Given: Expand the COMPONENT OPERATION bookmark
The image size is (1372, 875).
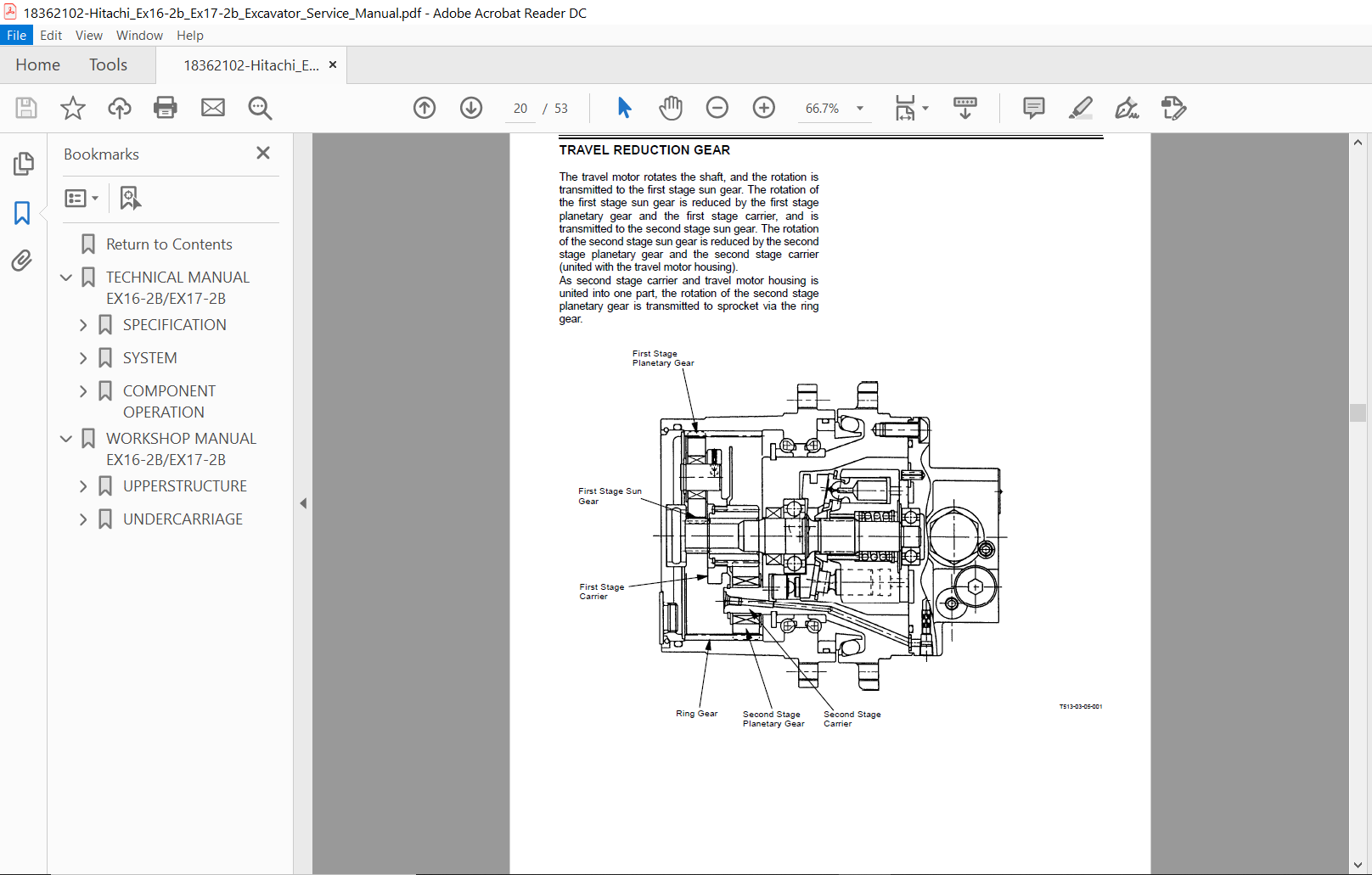Looking at the screenshot, I should tap(83, 391).
